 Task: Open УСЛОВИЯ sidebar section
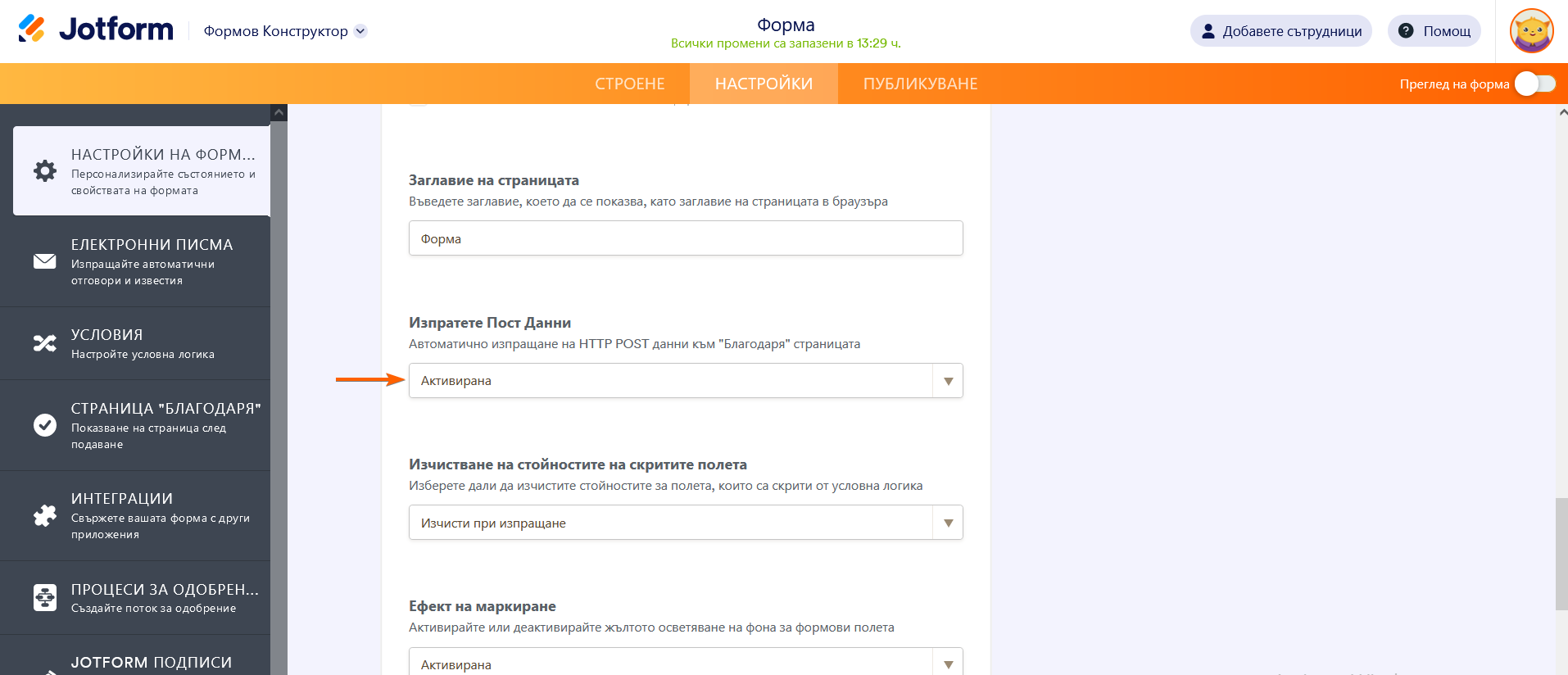(135, 343)
